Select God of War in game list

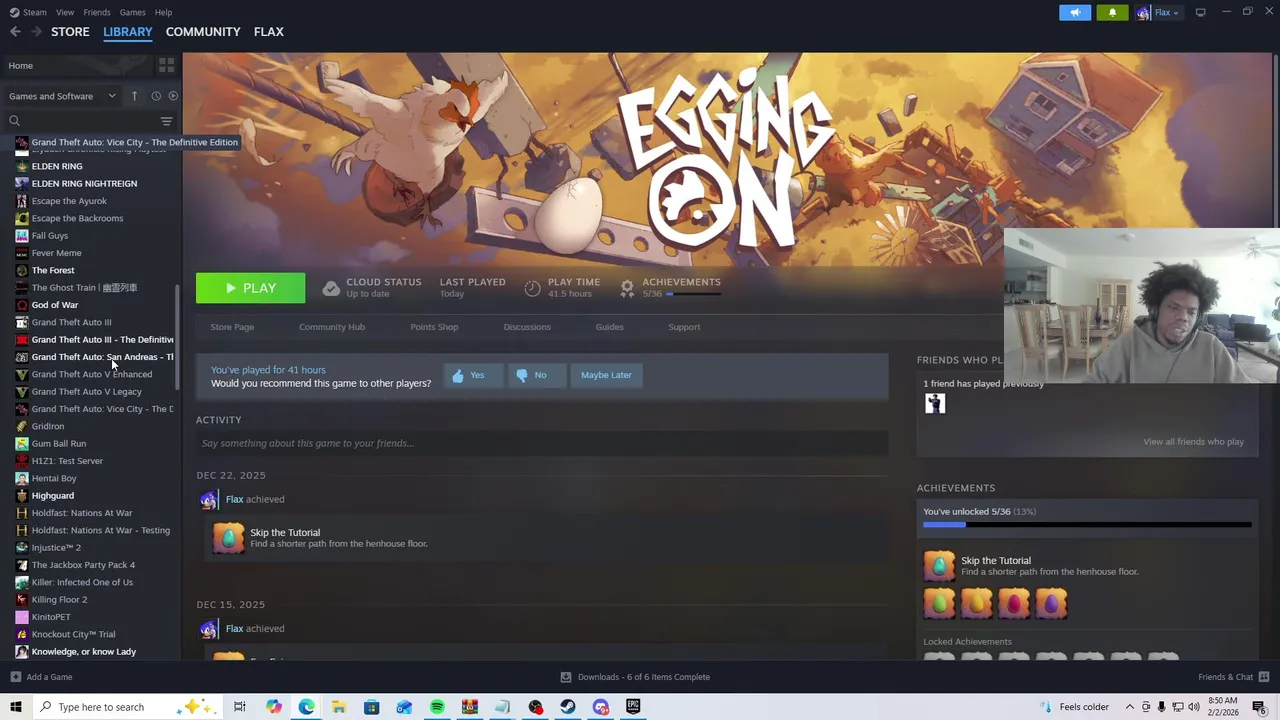[x=54, y=305]
